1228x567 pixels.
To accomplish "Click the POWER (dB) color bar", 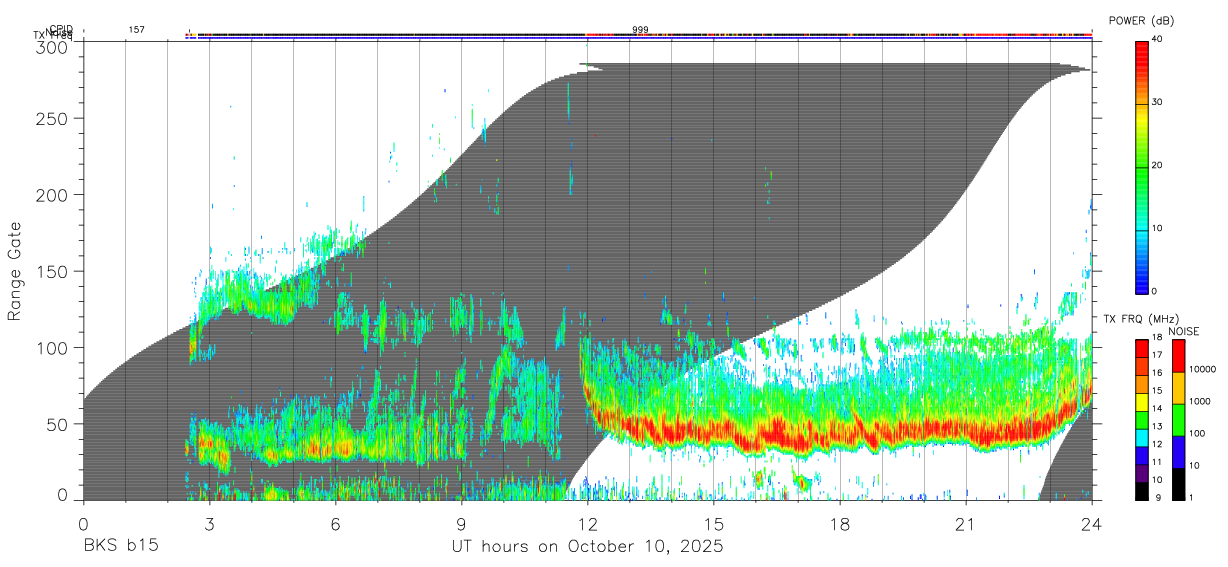I will pyautogui.click(x=1142, y=166).
